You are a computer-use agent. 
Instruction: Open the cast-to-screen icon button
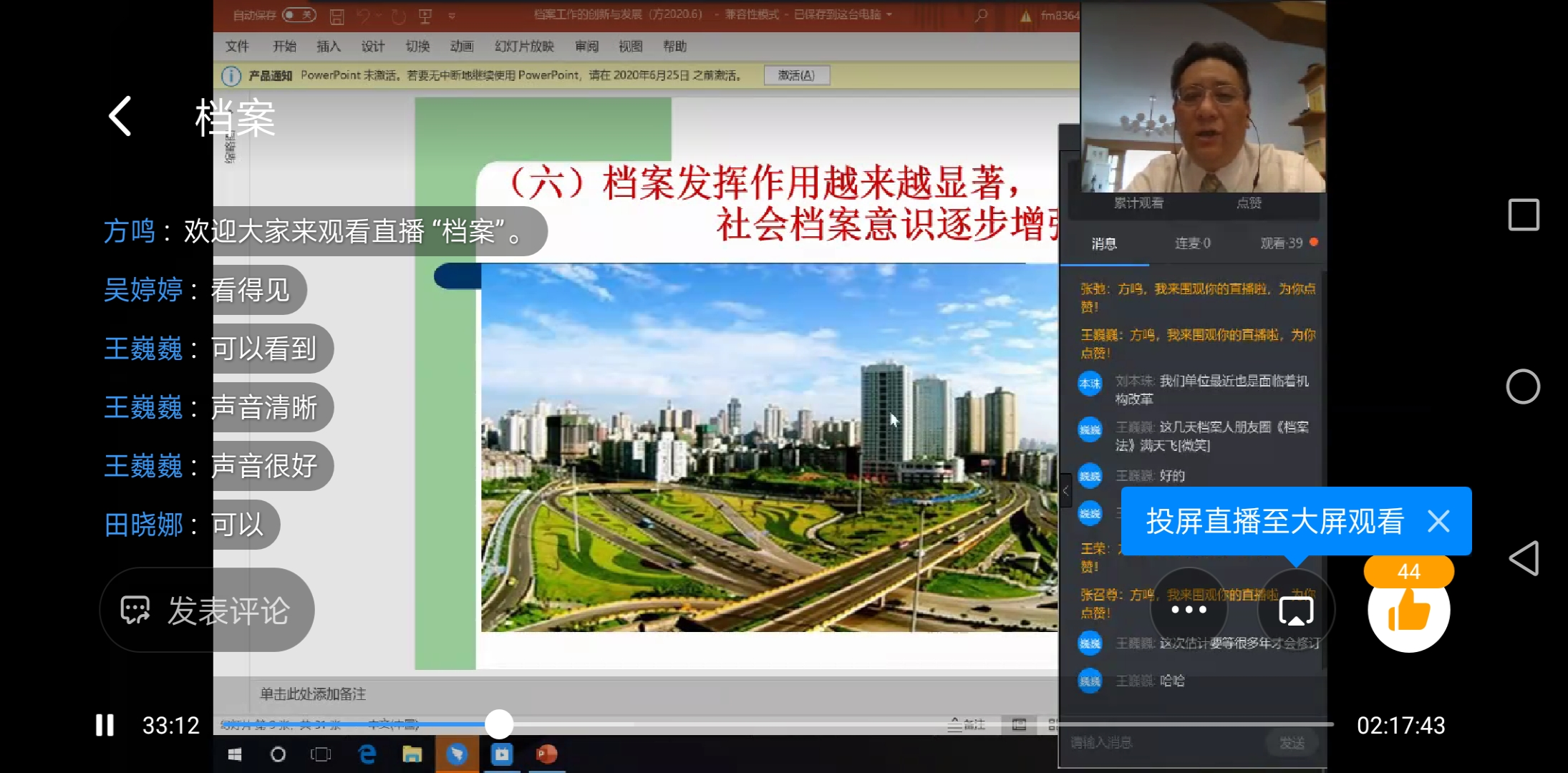click(x=1296, y=611)
